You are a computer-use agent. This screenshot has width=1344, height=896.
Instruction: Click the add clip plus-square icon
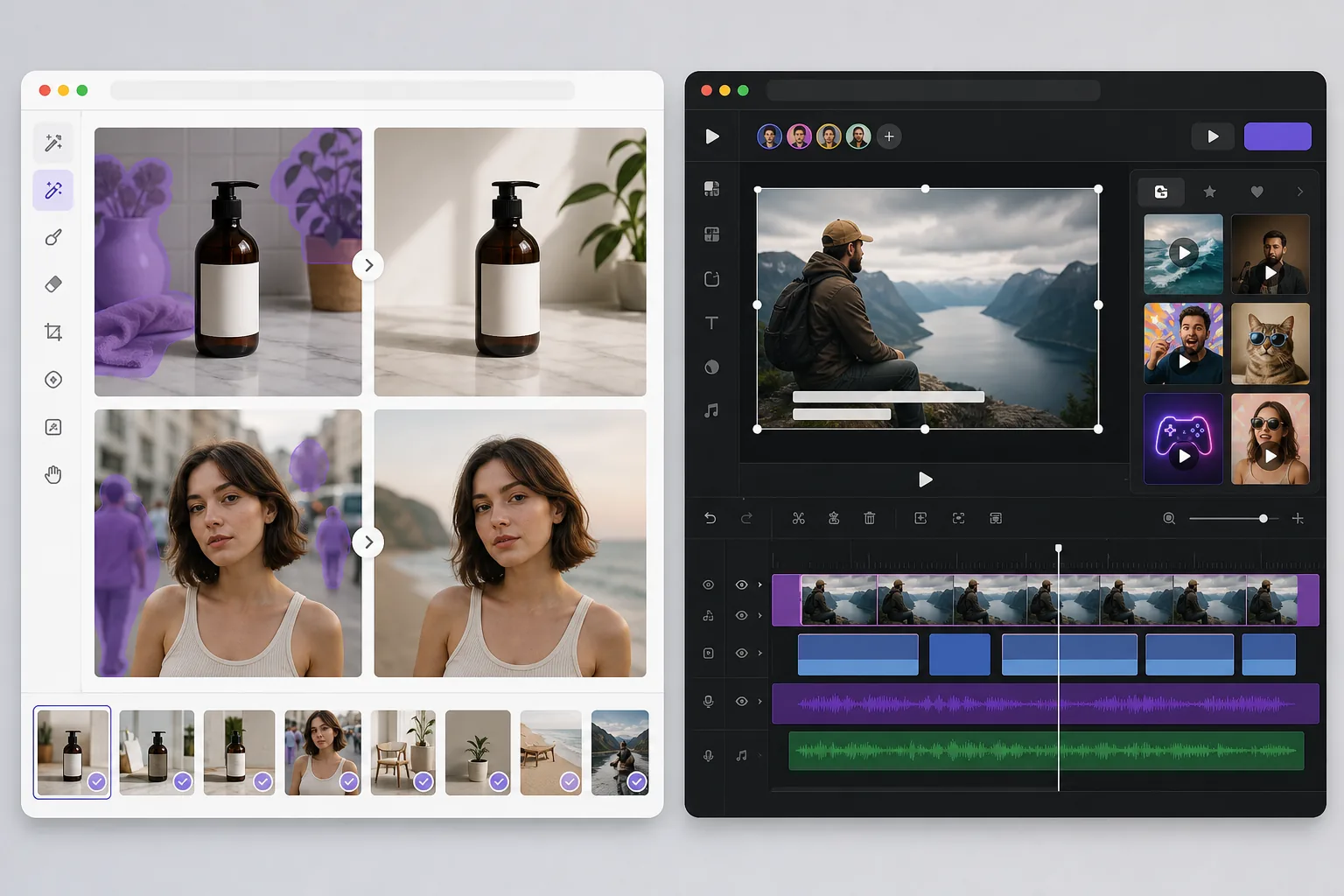tap(920, 518)
